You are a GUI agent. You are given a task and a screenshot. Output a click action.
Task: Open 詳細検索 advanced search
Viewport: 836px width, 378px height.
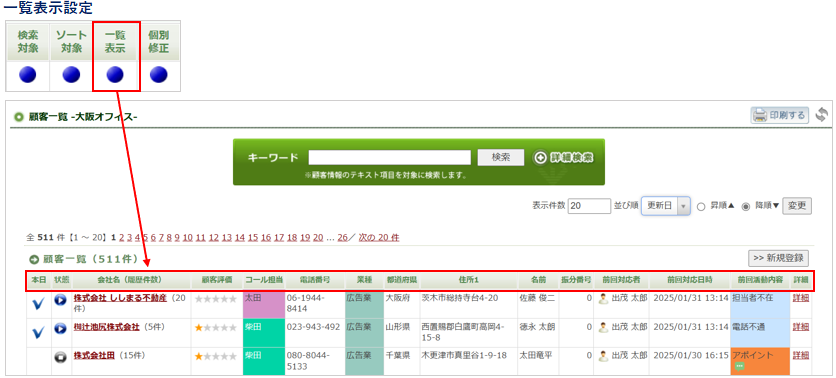[564, 158]
